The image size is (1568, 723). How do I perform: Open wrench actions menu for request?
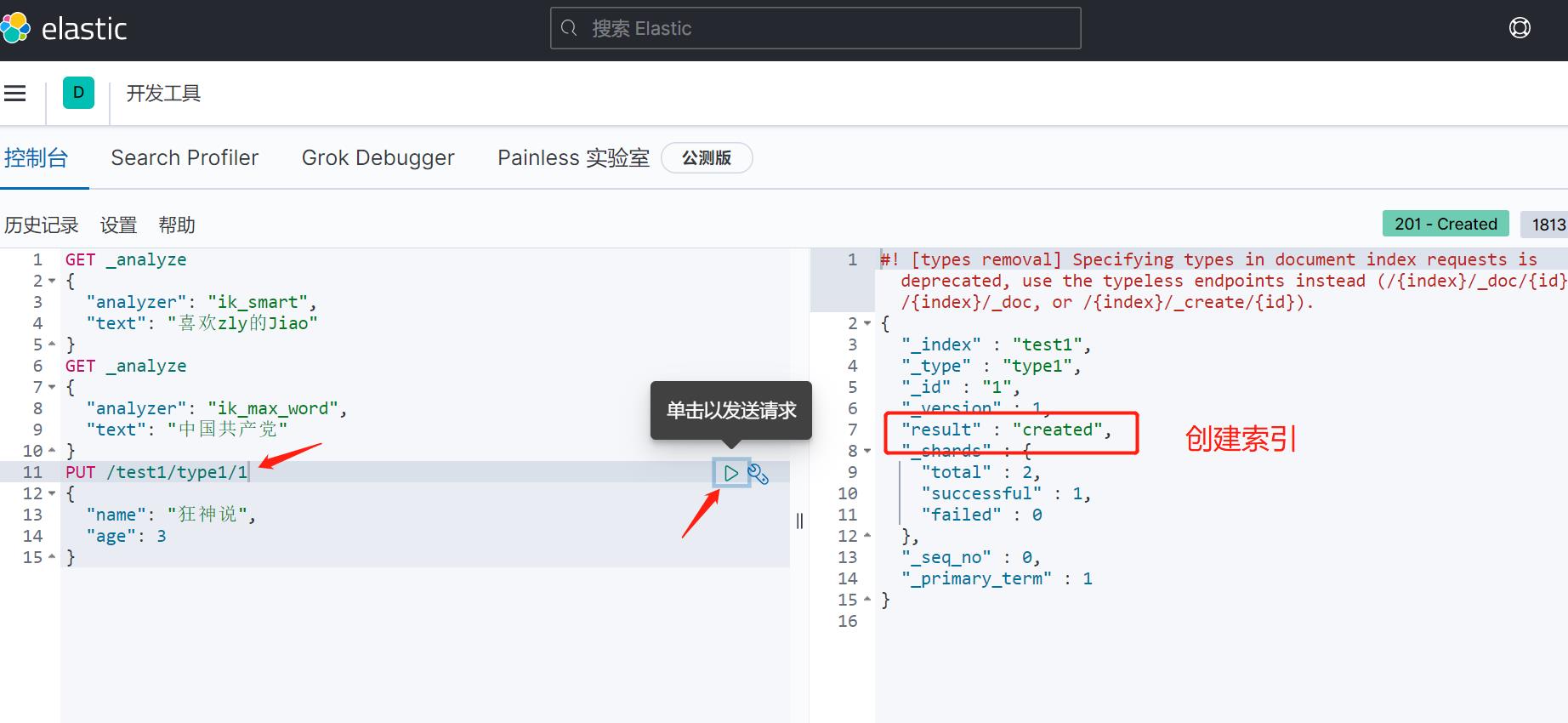(x=758, y=474)
